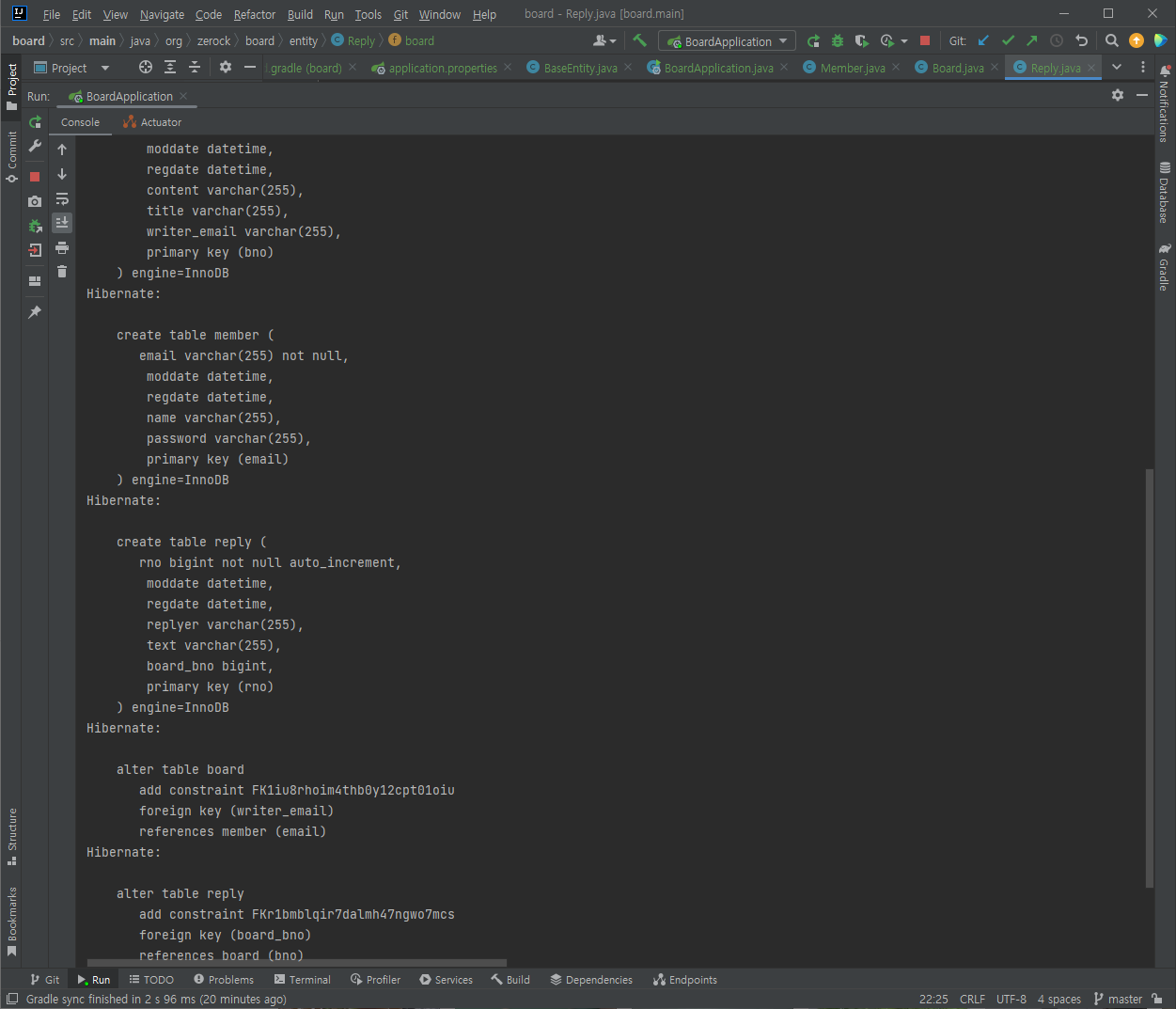Screen dimensions: 1176x1009
Task: Toggle scroll to end in console
Action: 62,224
